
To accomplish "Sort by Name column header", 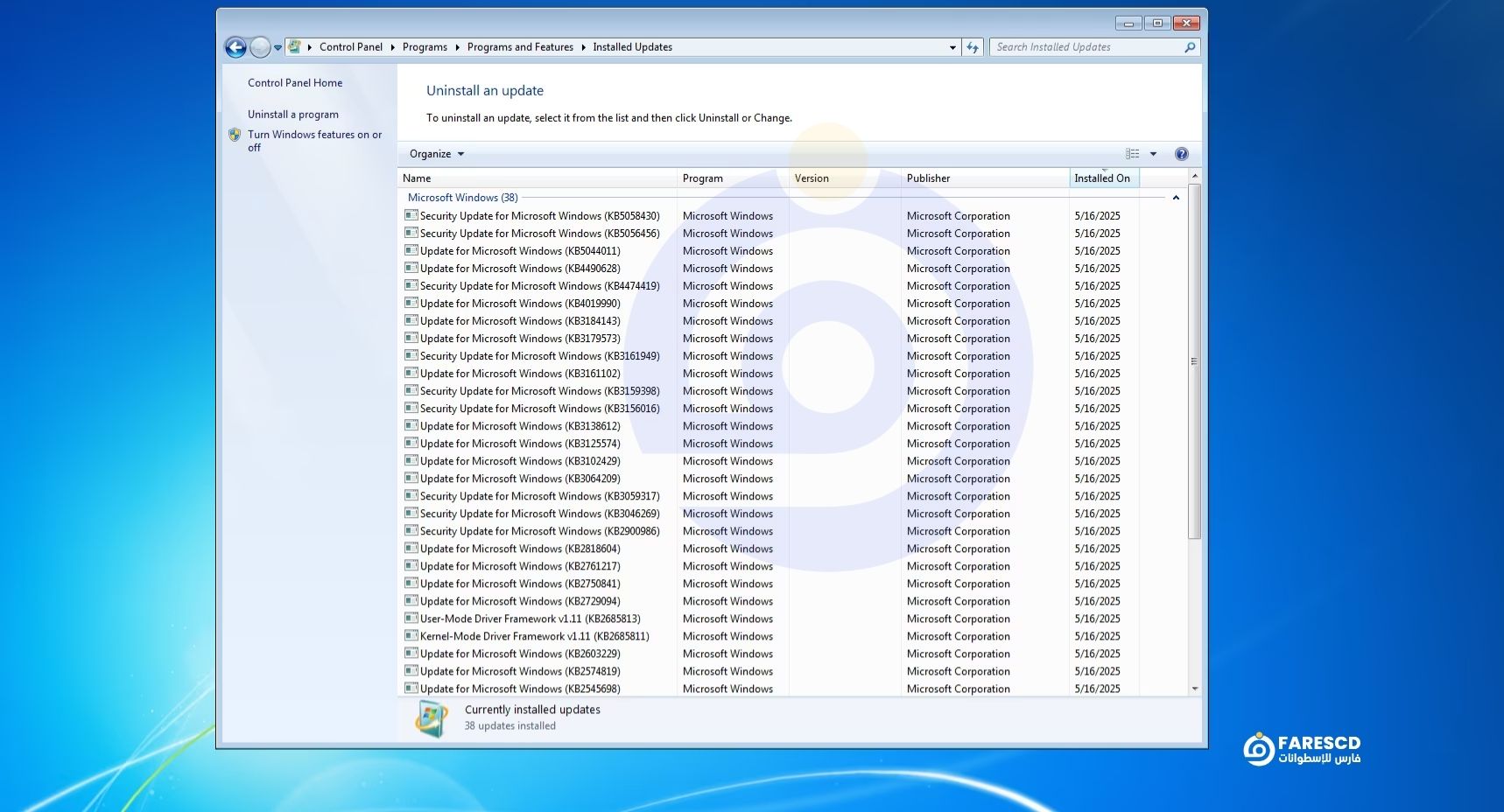I will coord(538,178).
